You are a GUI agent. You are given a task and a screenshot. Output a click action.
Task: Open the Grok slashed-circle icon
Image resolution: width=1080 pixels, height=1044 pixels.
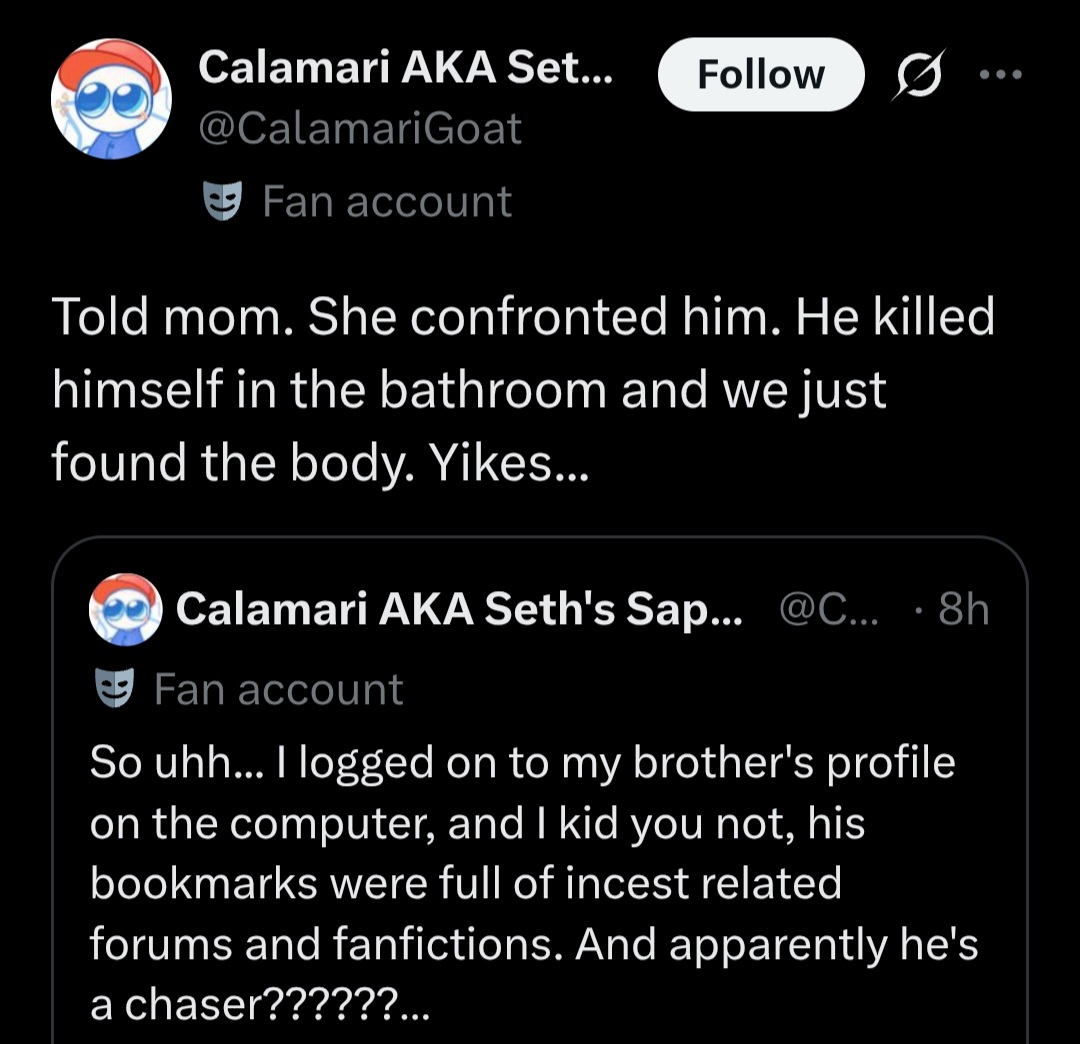(919, 74)
